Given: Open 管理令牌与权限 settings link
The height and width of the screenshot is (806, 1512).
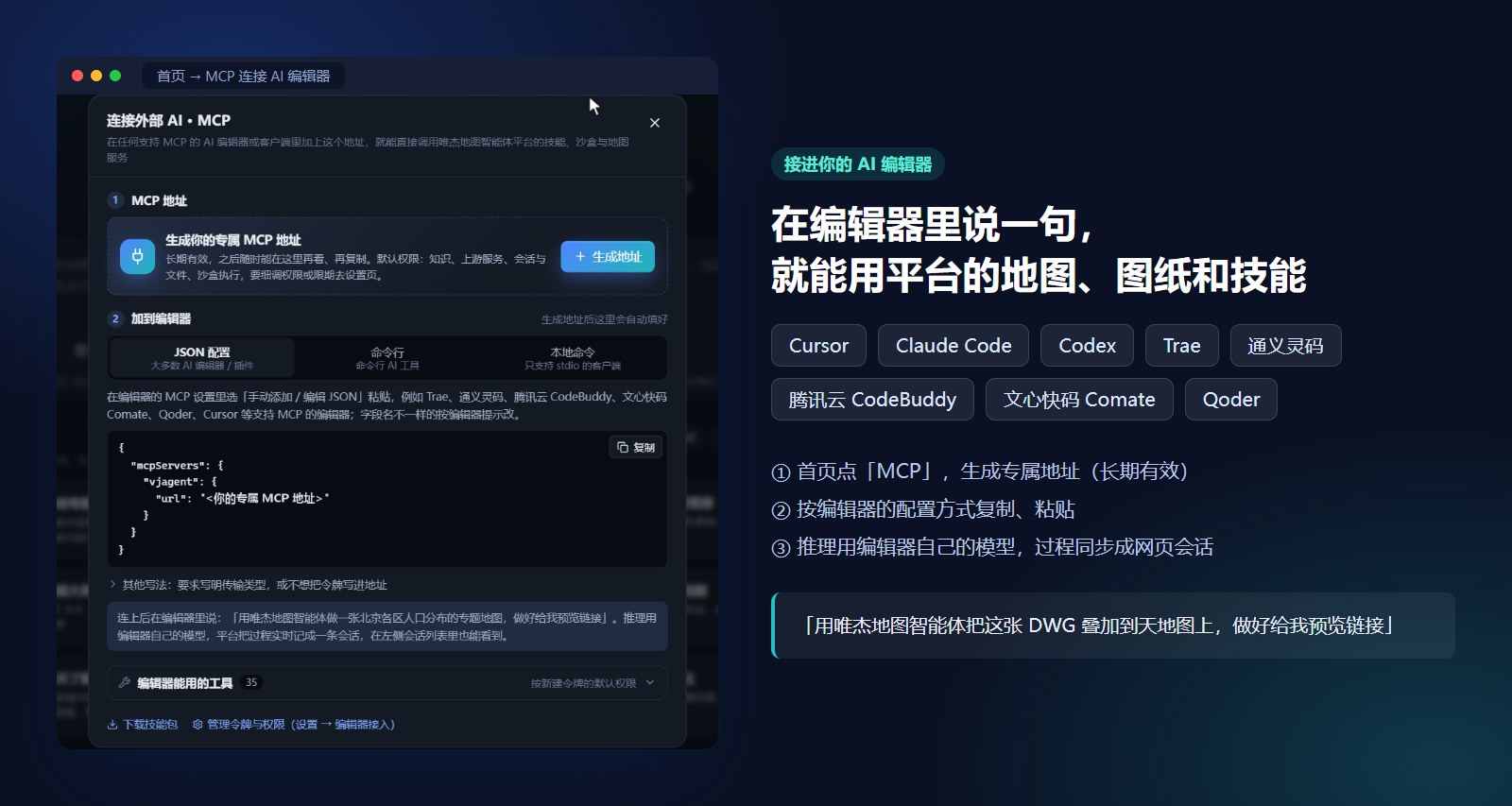Looking at the screenshot, I should 294,725.
